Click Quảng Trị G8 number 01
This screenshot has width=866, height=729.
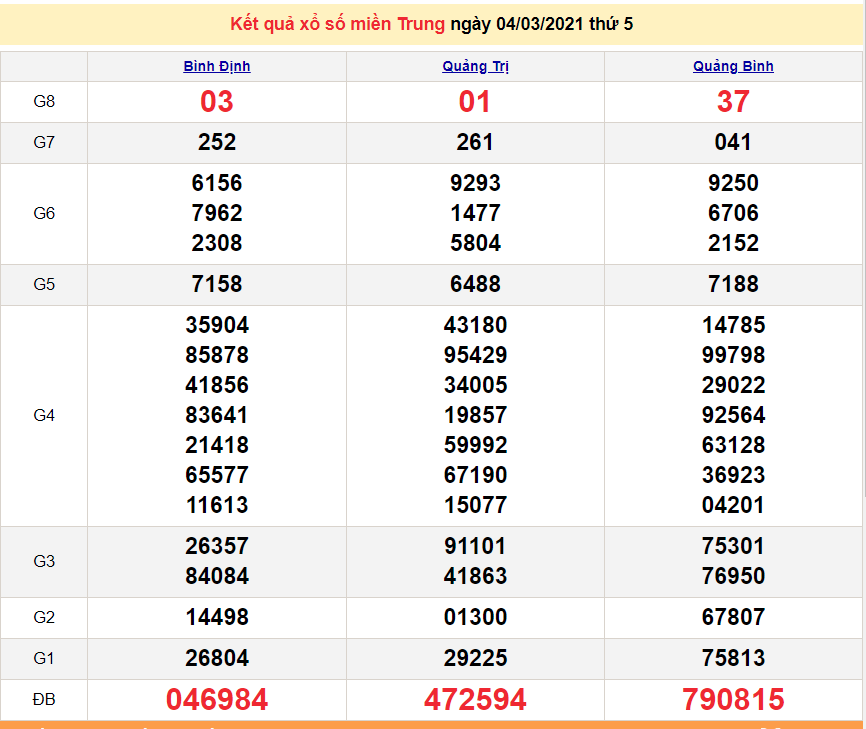pos(474,102)
